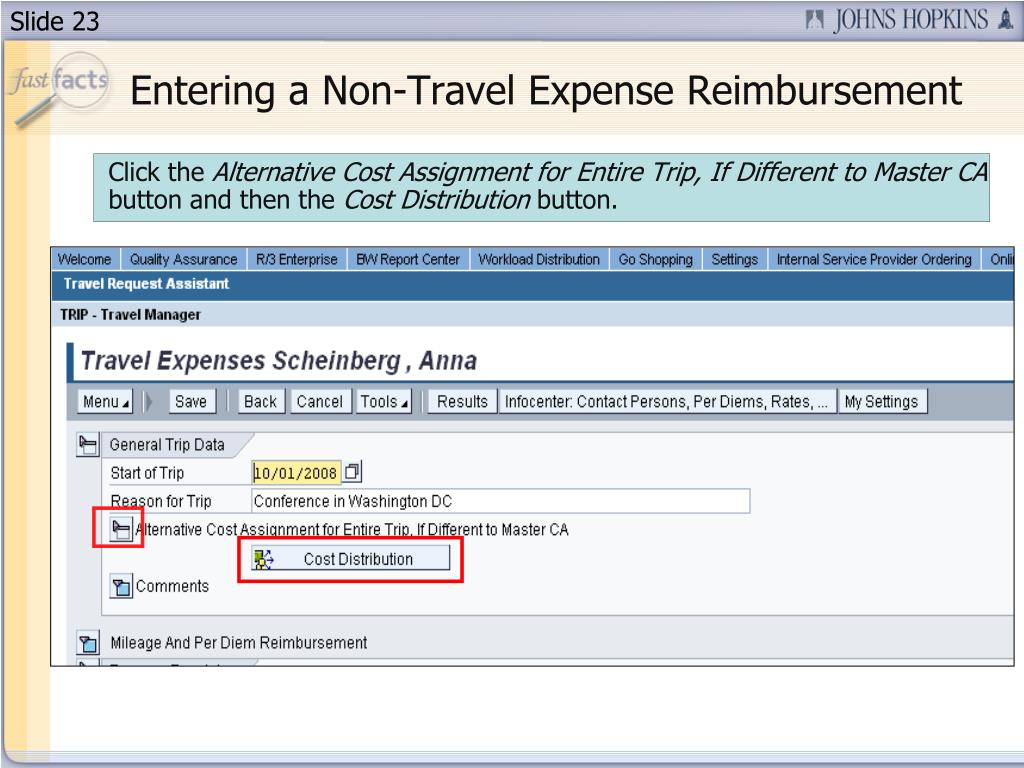Expand the Alternative Cost Assignment section icon
Screen dimensions: 1024x768
120,529
